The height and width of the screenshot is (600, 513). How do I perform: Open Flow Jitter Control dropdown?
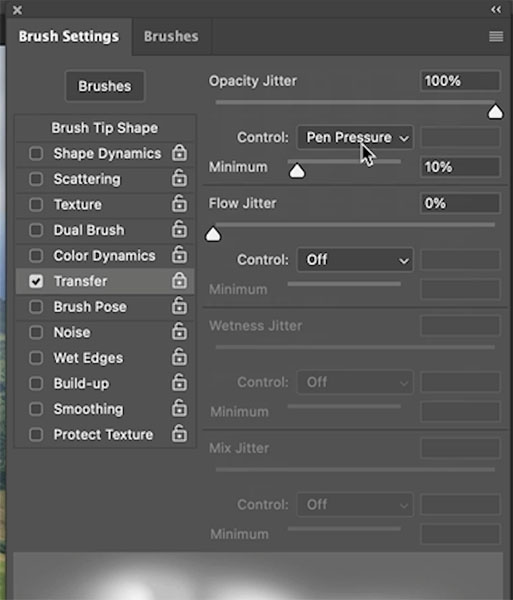[355, 260]
